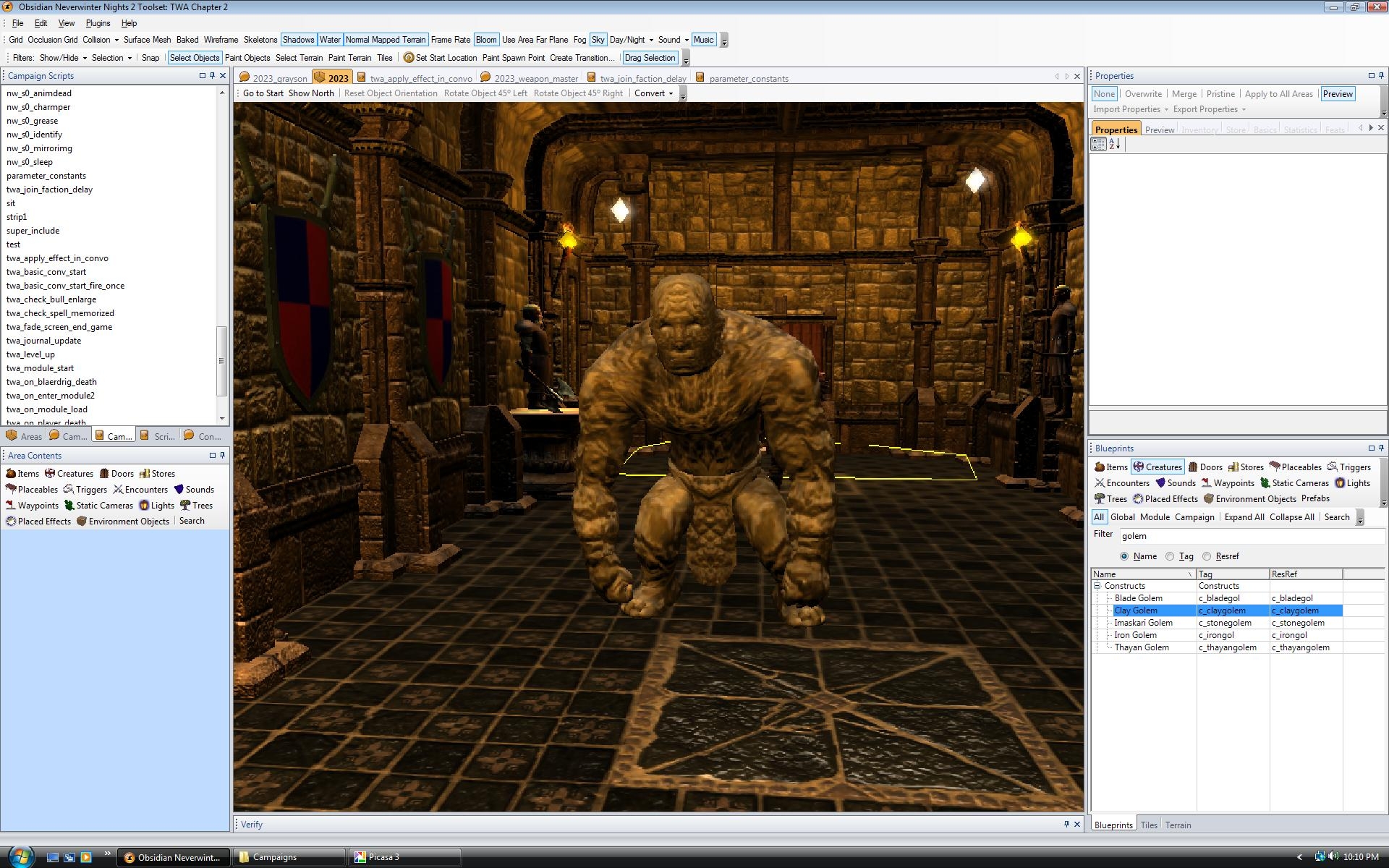Open the Day/Night dropdown

pos(632,40)
